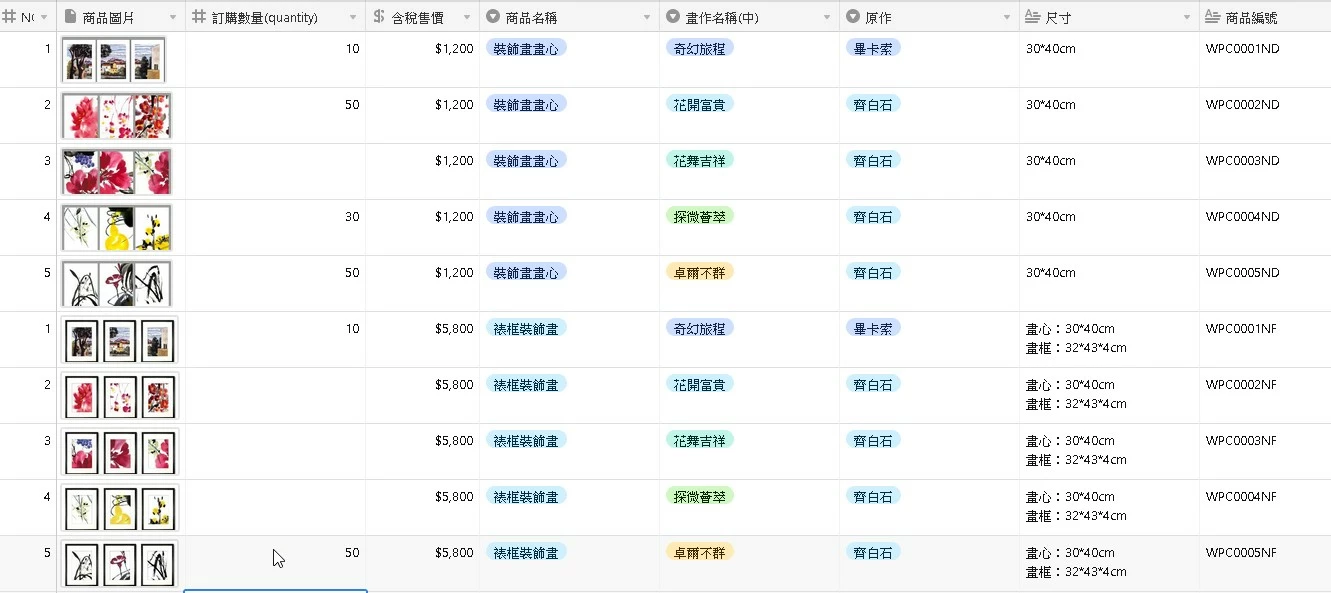1331x593 pixels.
Task: Open image thumbnails for WPC0004ND row
Action: coord(116,228)
